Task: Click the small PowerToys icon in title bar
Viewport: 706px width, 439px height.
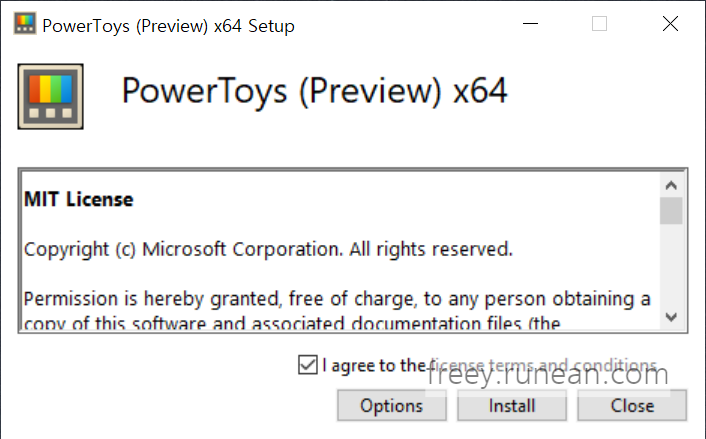Action: (25, 24)
